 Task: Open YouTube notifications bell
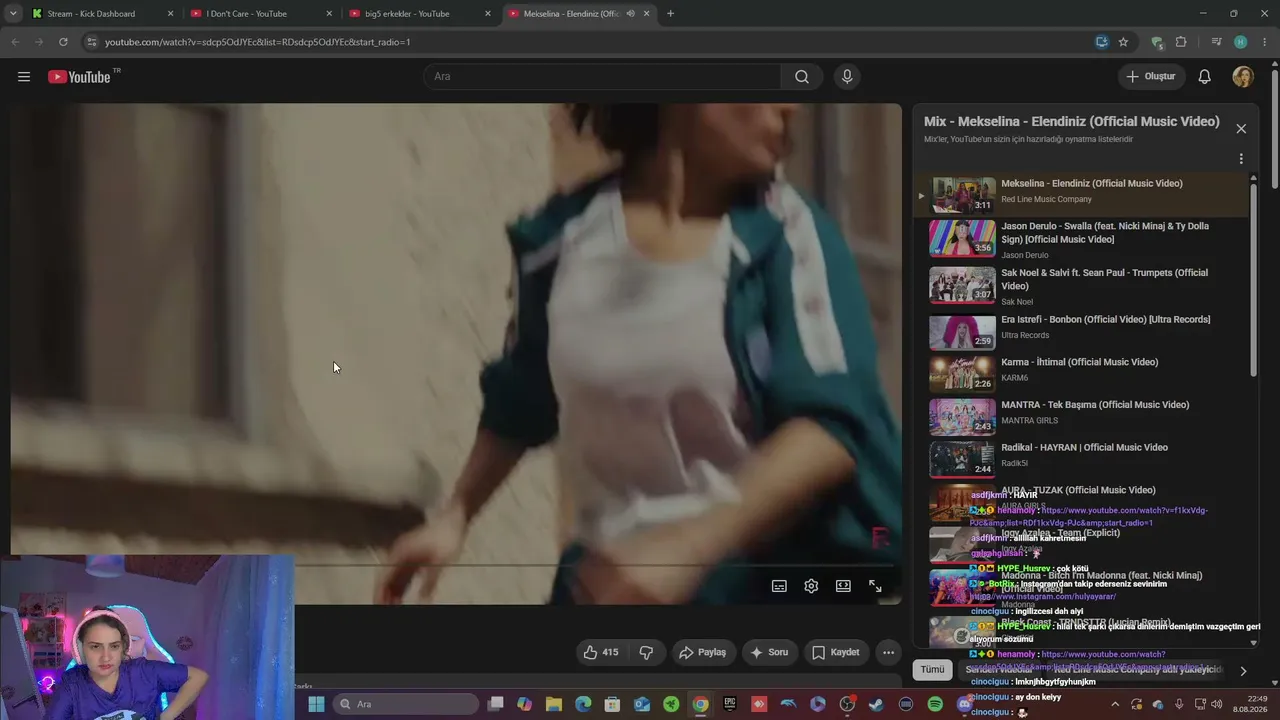(1205, 77)
